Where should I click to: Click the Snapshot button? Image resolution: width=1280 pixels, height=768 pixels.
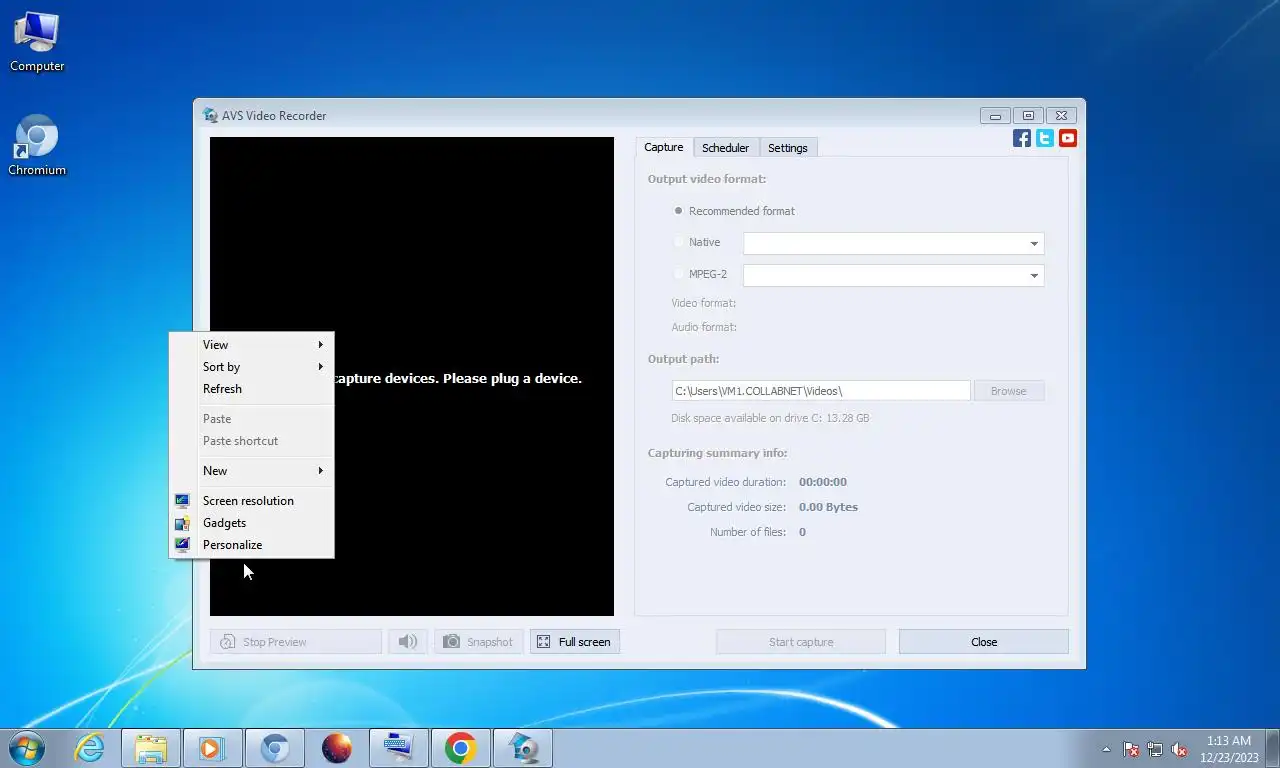(x=478, y=642)
